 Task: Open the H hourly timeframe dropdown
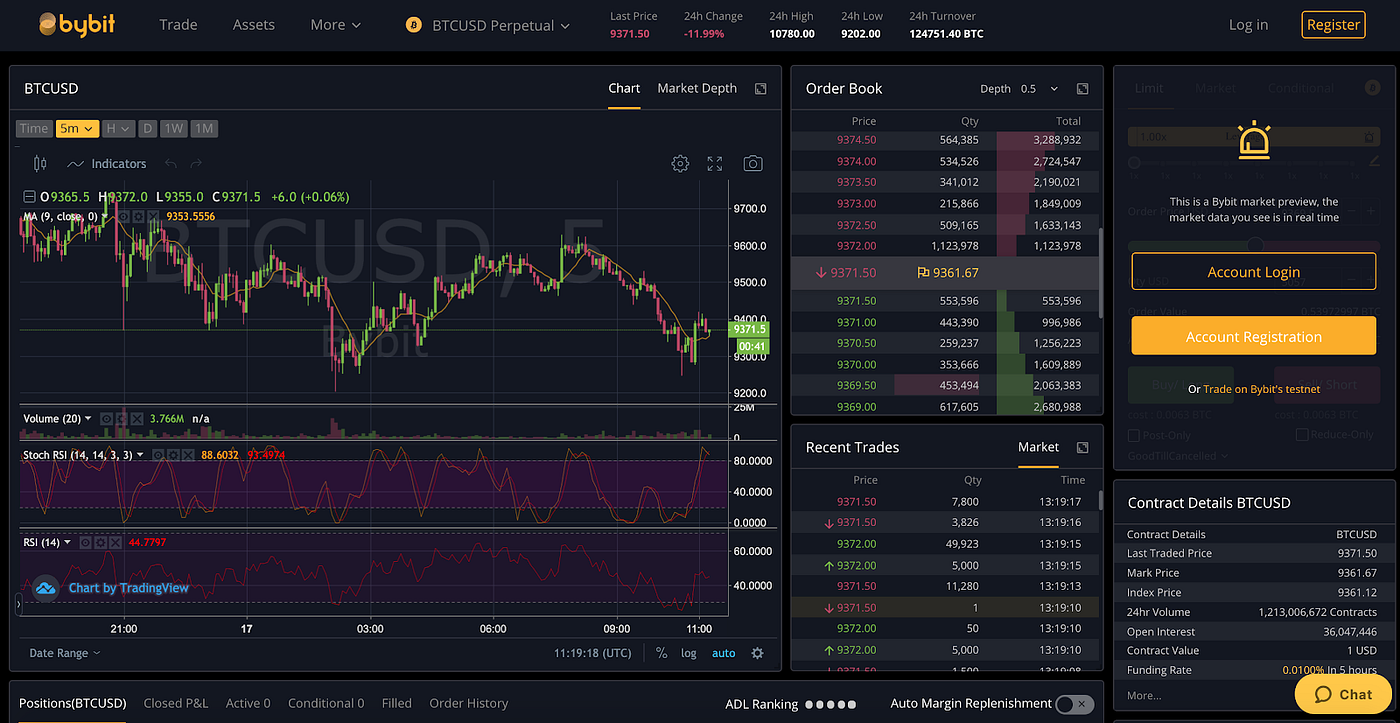(118, 128)
